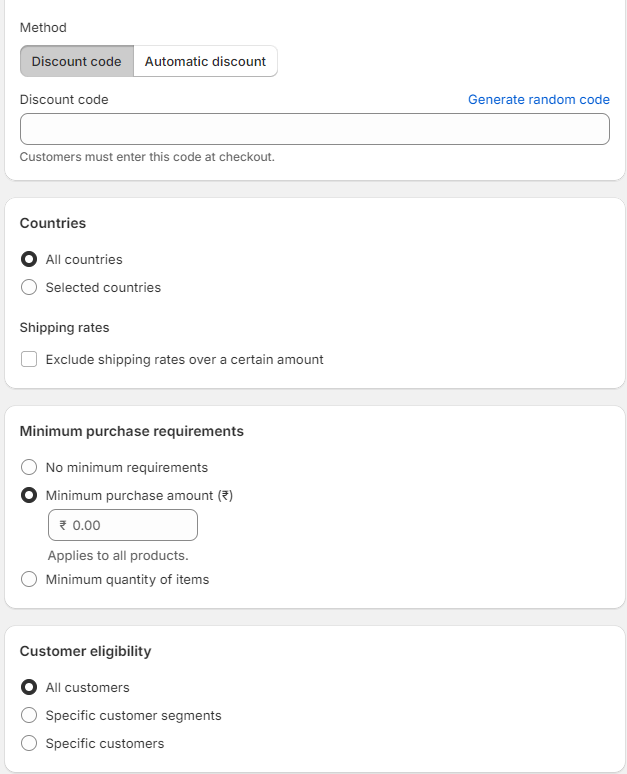Screen dimensions: 627x774
Task: Select Specific customer segments option
Action: click(29, 715)
